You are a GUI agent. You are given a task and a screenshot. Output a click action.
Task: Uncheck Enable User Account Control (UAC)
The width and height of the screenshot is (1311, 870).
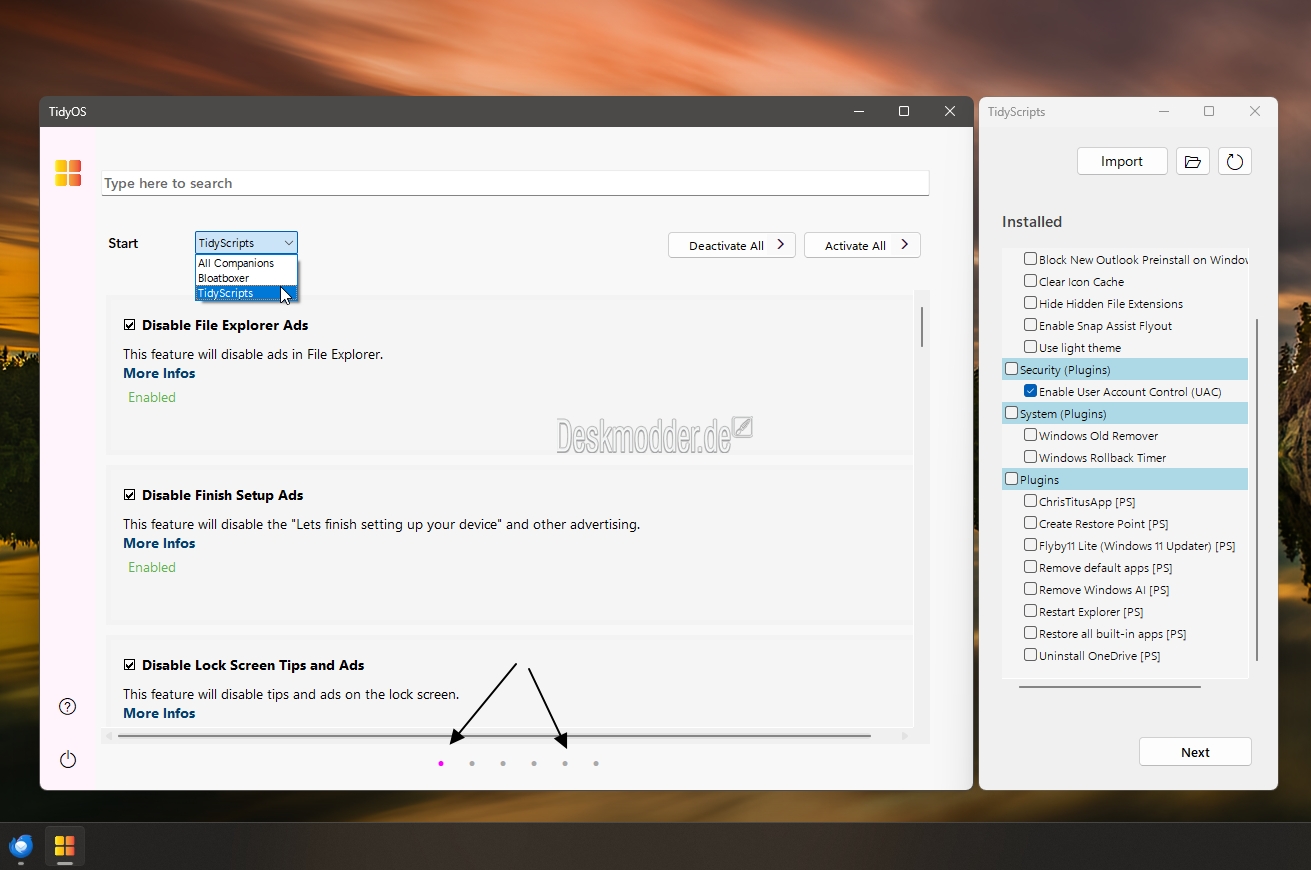tap(1030, 391)
